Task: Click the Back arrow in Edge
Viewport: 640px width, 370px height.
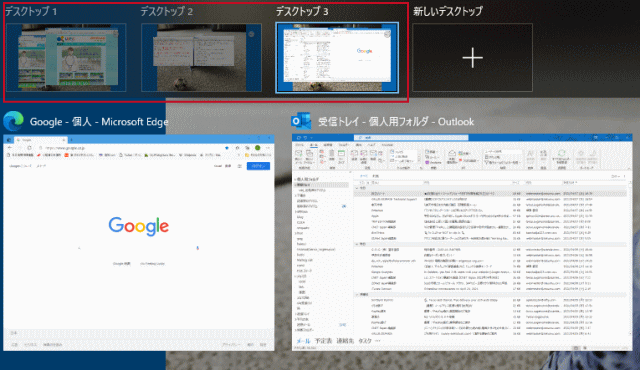Action: [x=10, y=148]
